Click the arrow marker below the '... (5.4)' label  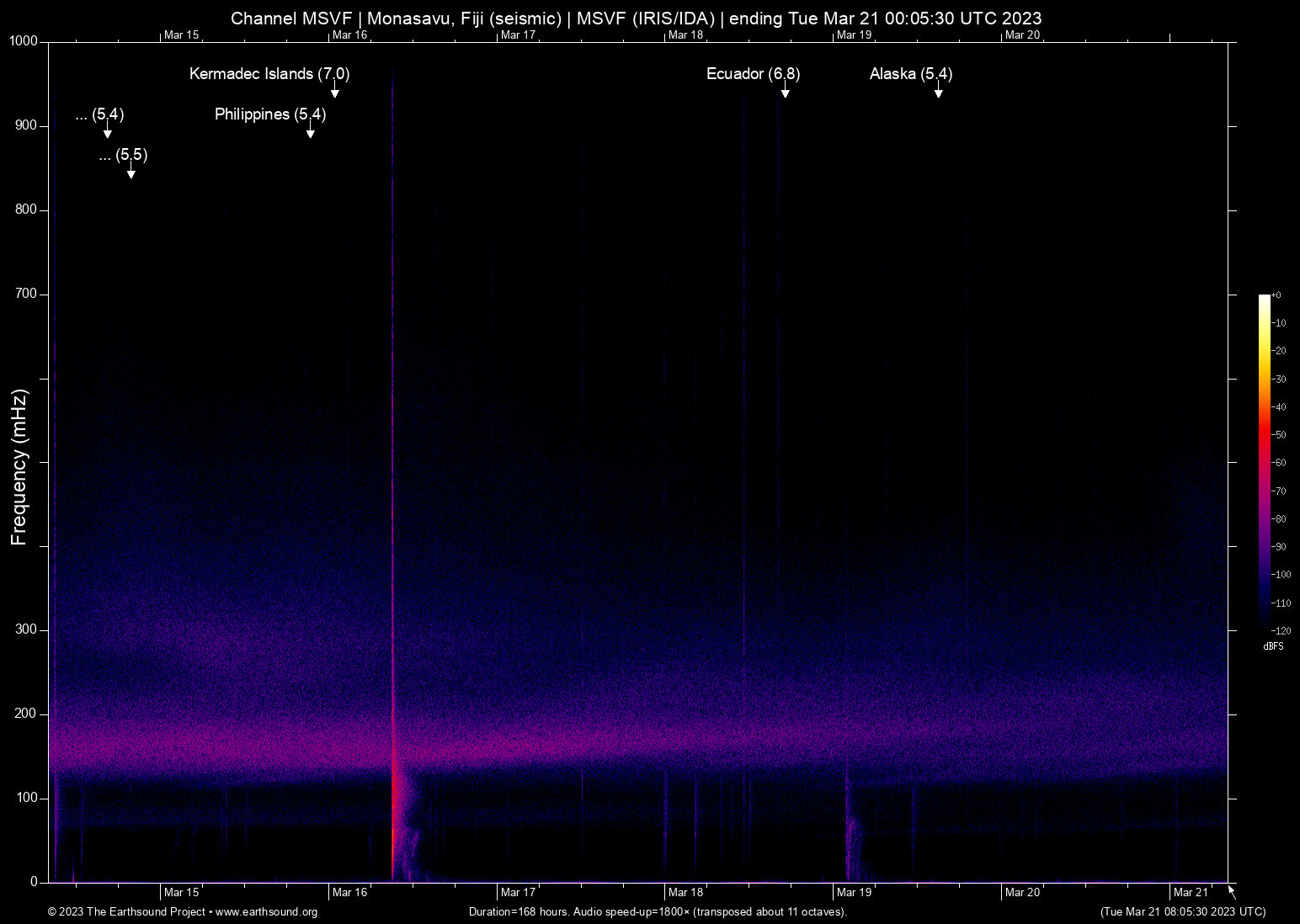tap(107, 130)
